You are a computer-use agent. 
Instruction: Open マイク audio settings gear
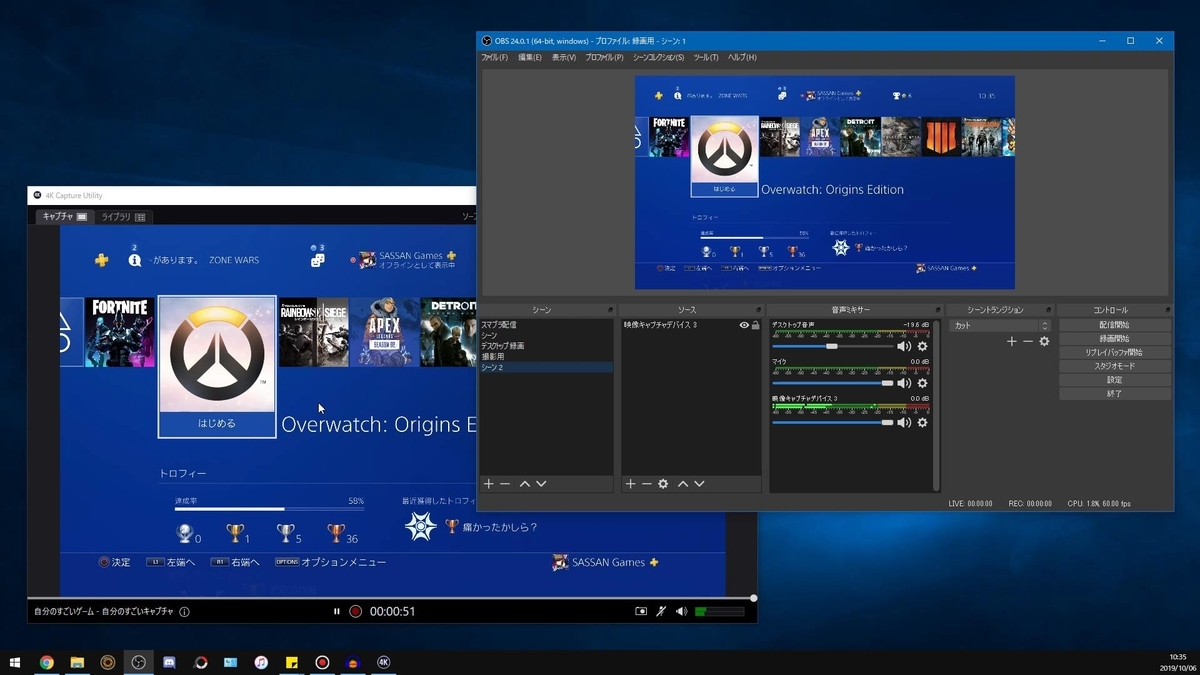(922, 383)
